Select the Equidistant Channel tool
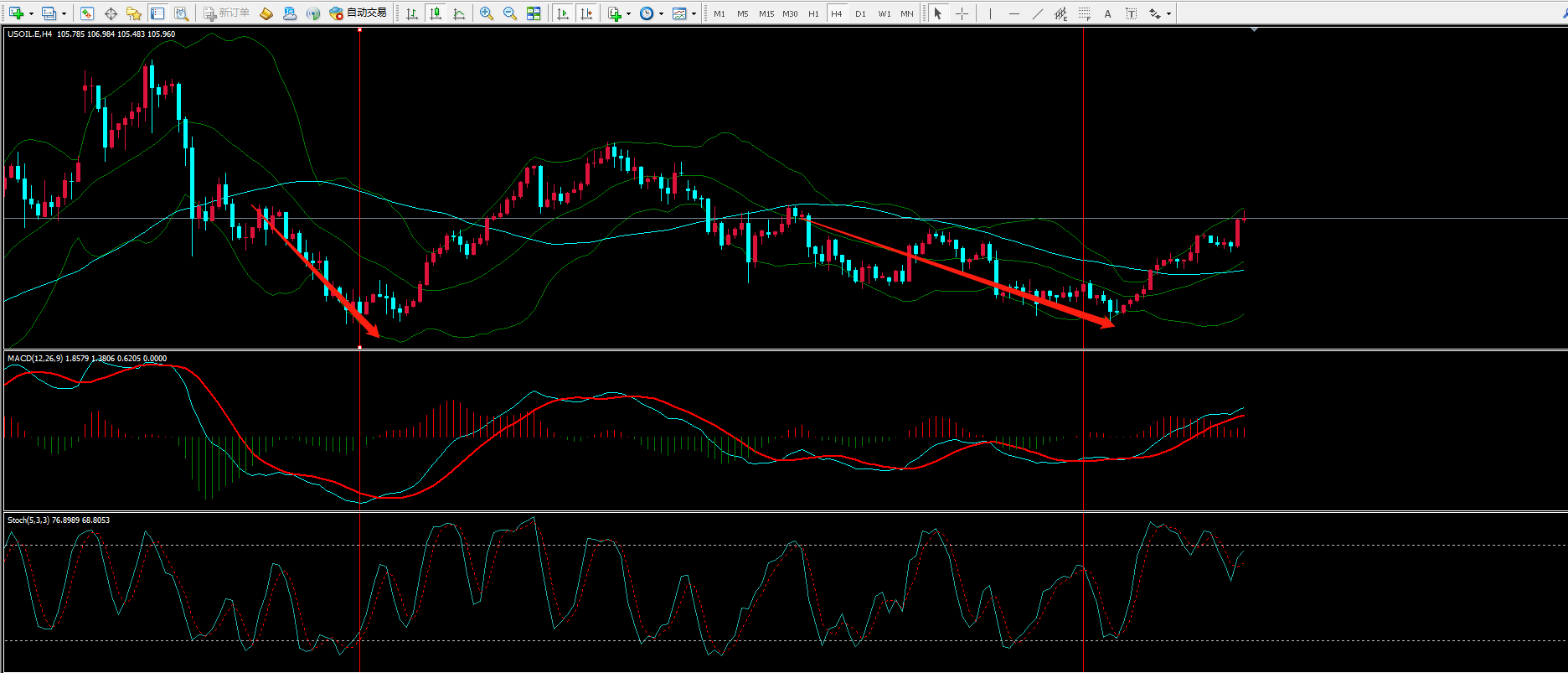The width and height of the screenshot is (1568, 673). 1060,13
